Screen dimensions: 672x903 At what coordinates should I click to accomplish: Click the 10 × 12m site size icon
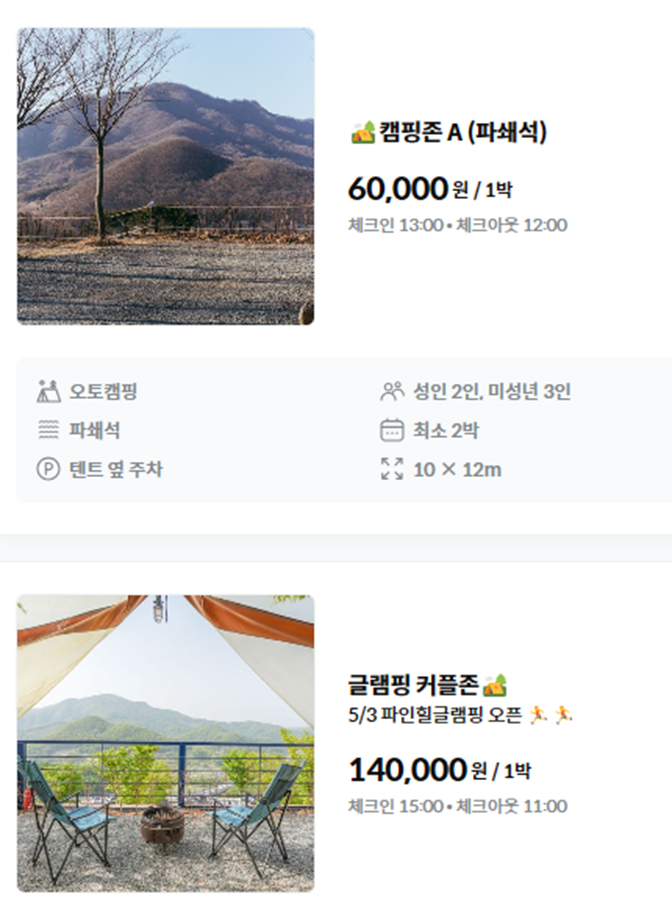tap(395, 466)
